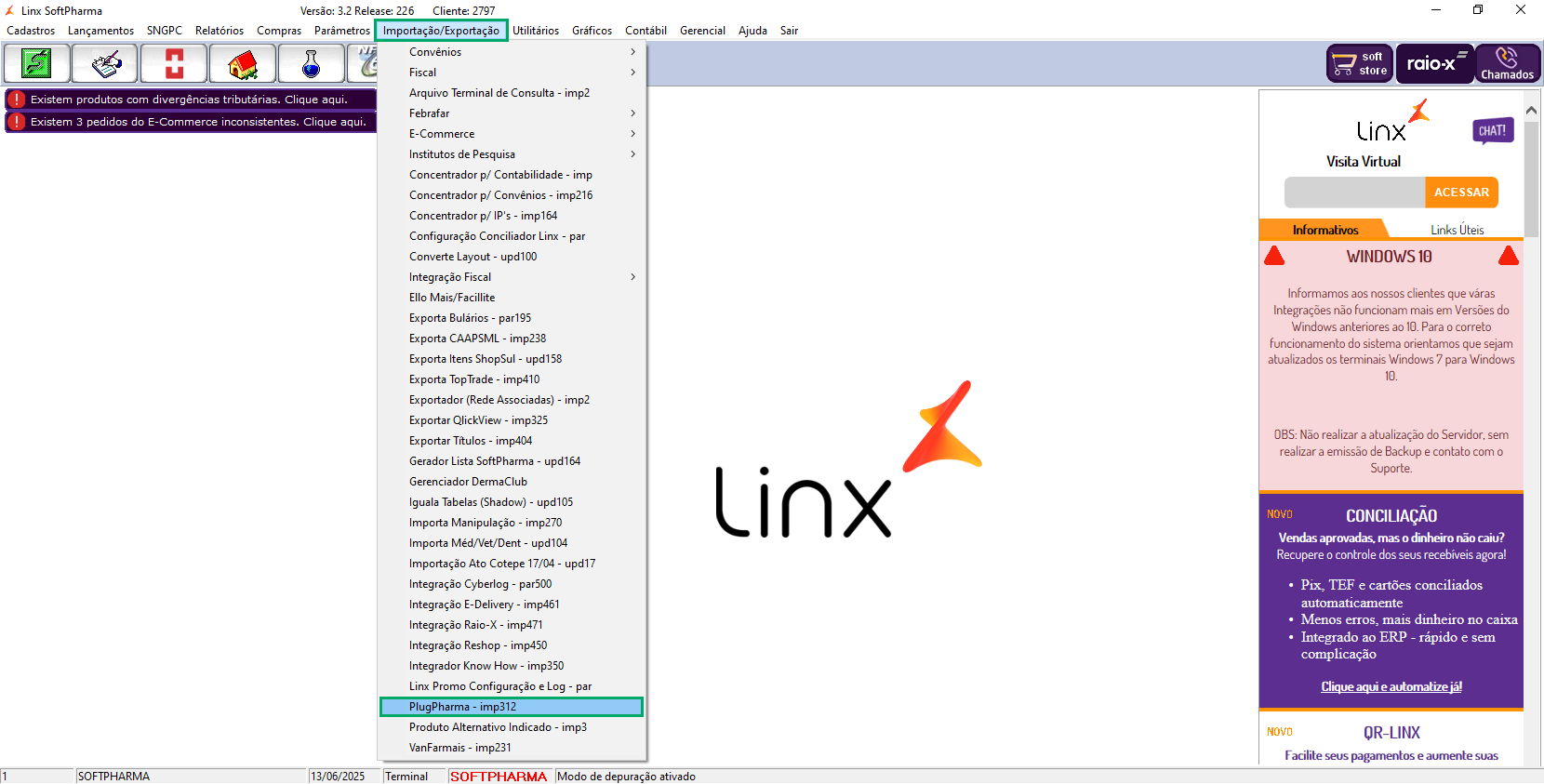Click the green S toolbar icon
1544x784 pixels.
coord(36,63)
